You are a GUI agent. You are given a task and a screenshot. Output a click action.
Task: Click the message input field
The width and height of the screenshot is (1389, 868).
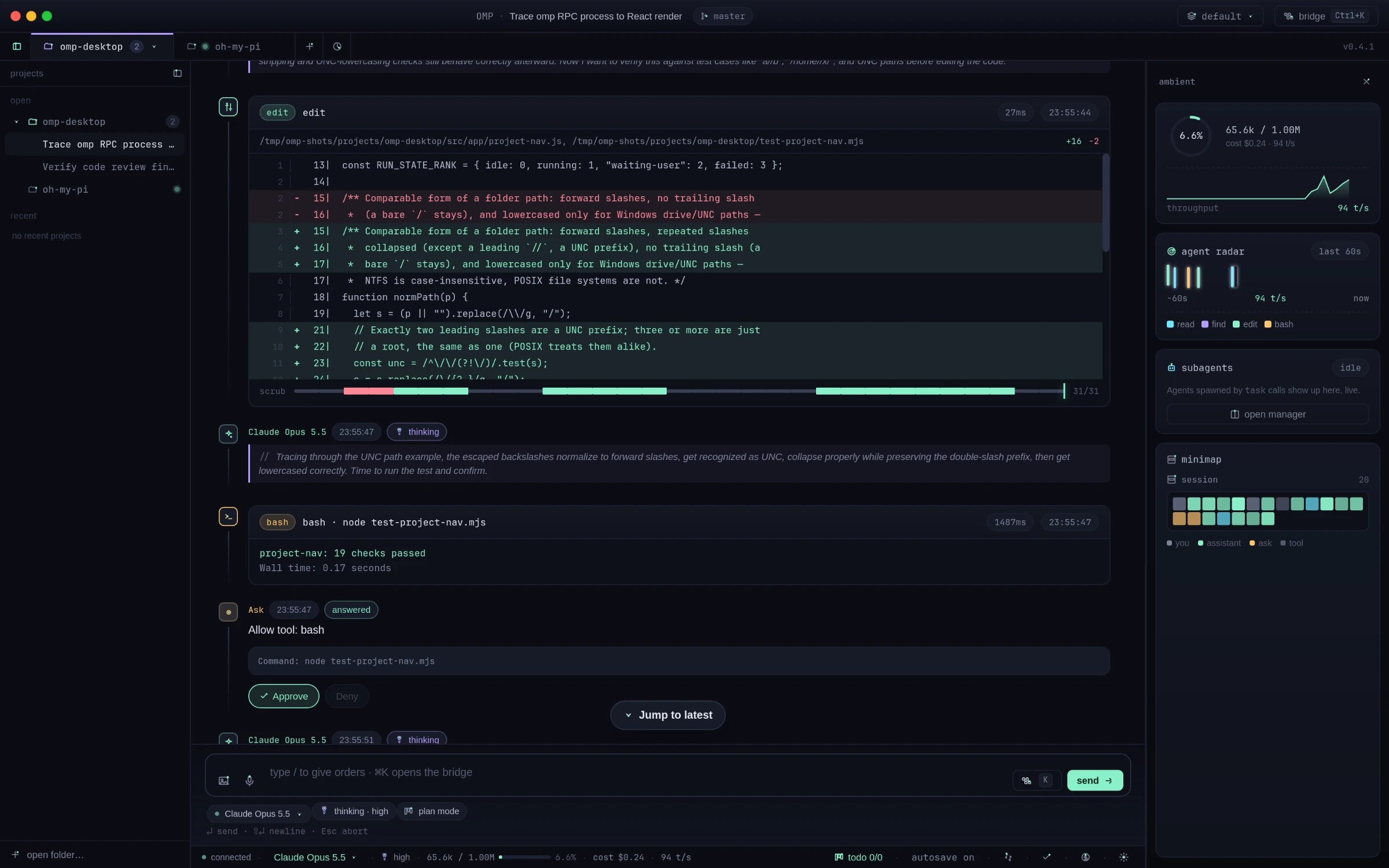pos(637,773)
